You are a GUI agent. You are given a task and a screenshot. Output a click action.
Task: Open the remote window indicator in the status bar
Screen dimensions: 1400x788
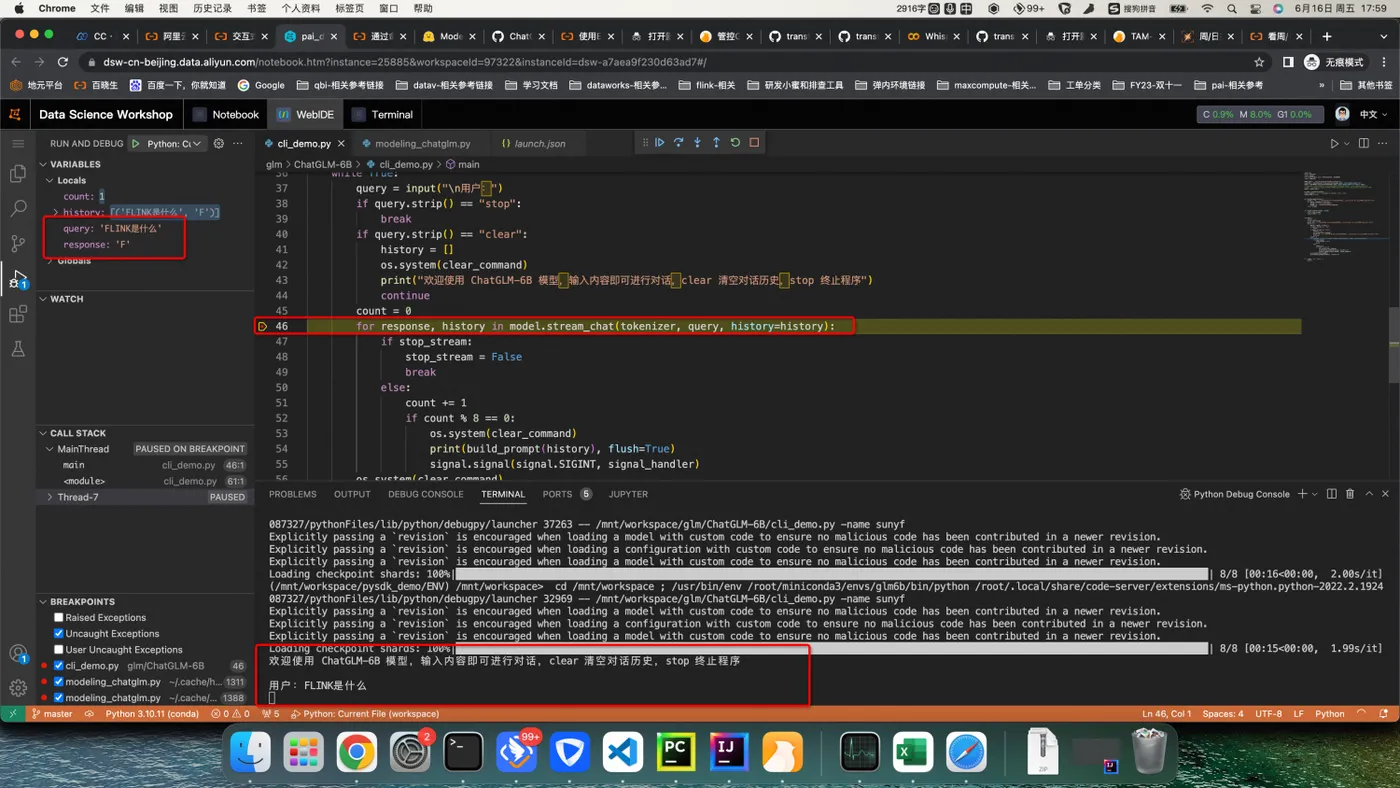(12, 714)
